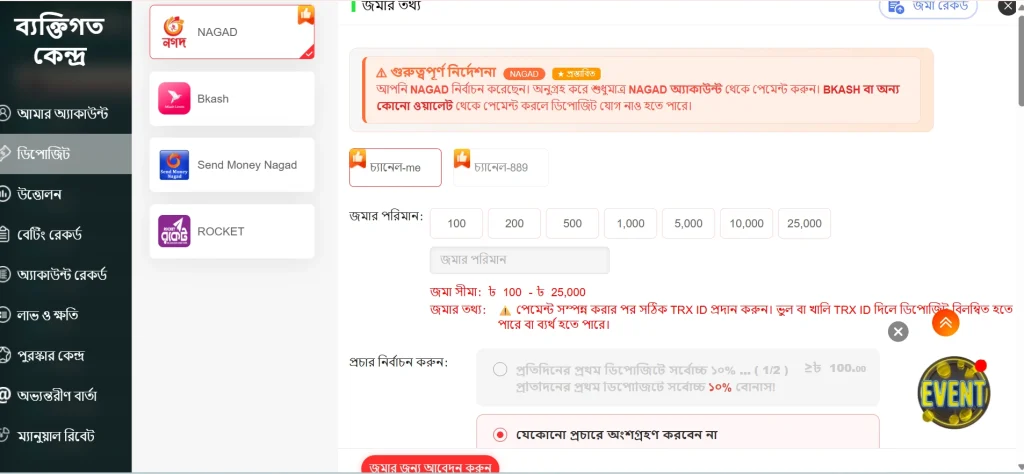Click the NAGAD tag in the notice

tap(524, 74)
